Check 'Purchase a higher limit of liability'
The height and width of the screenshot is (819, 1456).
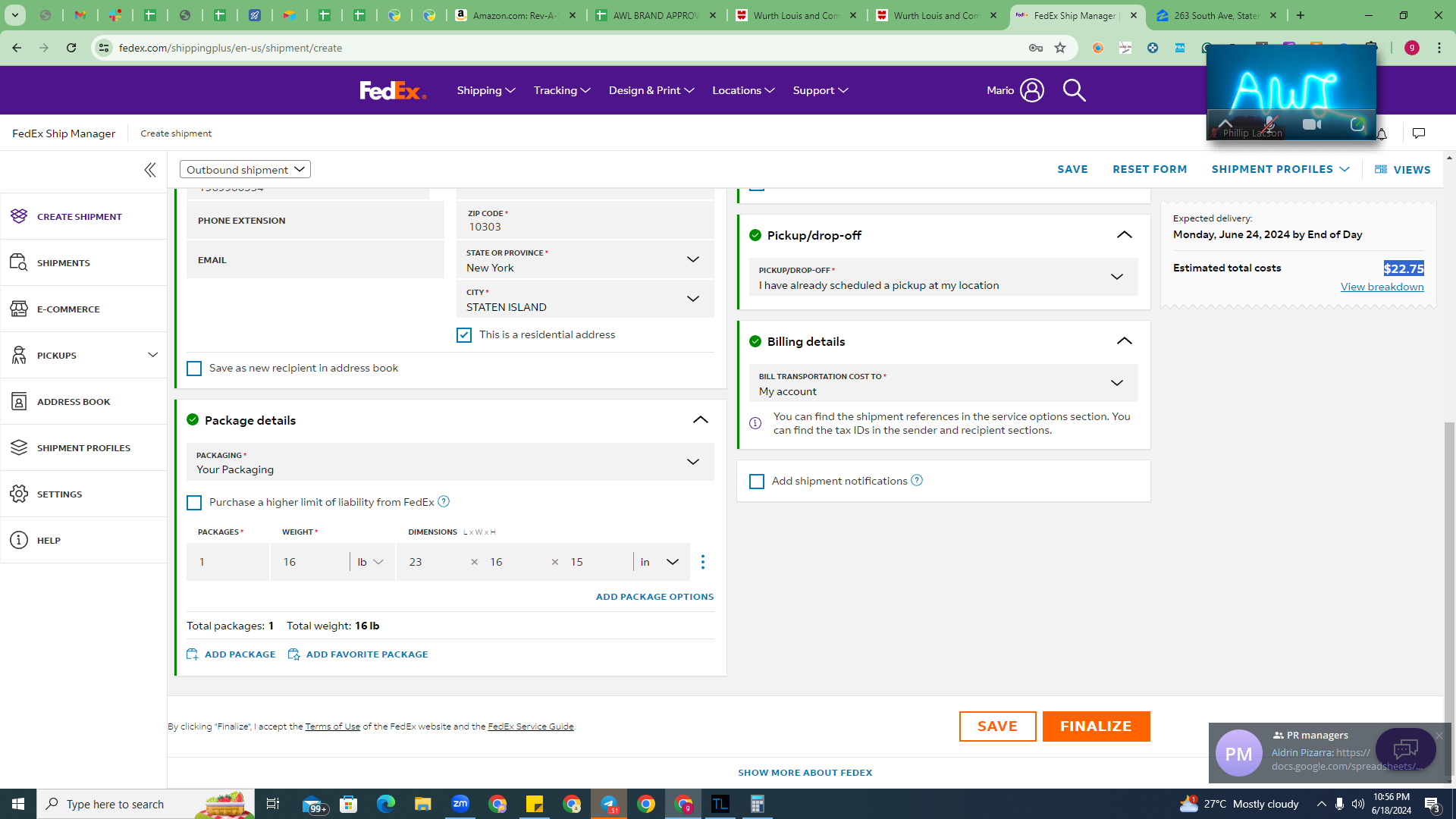[x=194, y=503]
